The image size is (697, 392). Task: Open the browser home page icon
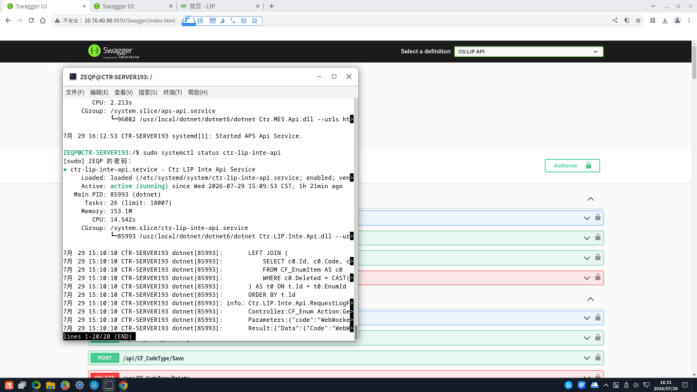[43, 20]
